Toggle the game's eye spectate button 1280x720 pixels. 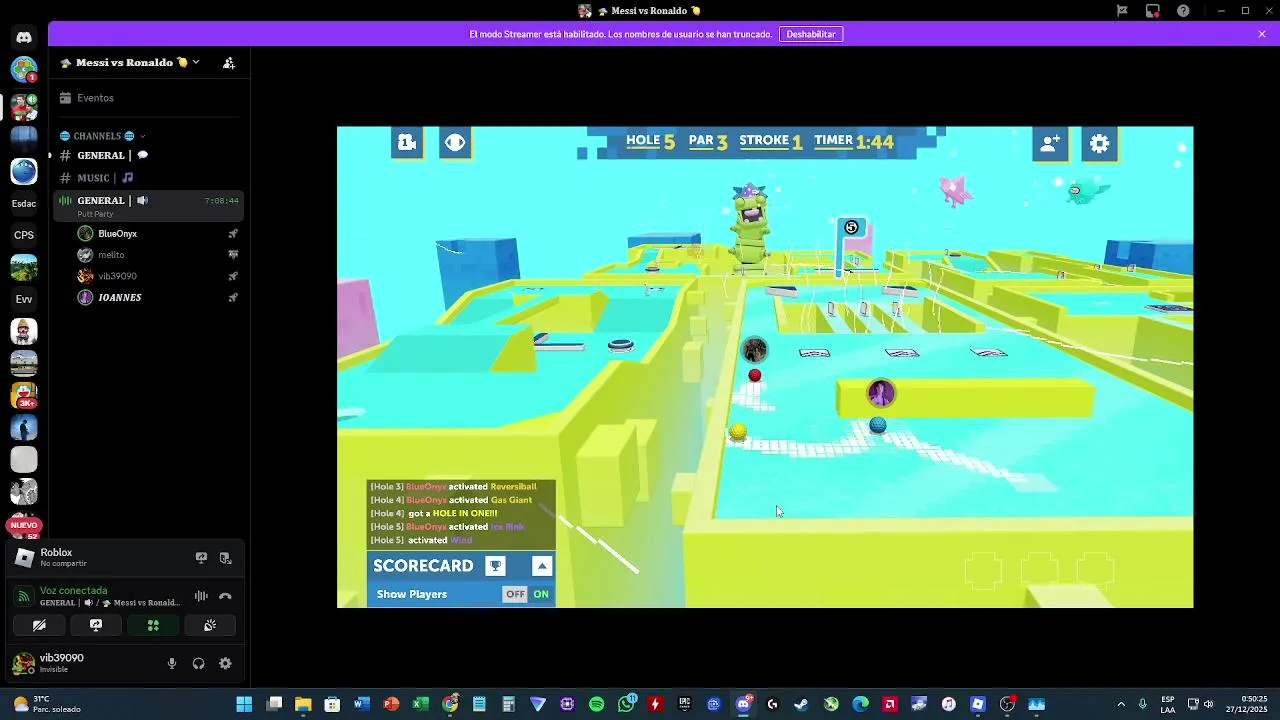tap(455, 143)
